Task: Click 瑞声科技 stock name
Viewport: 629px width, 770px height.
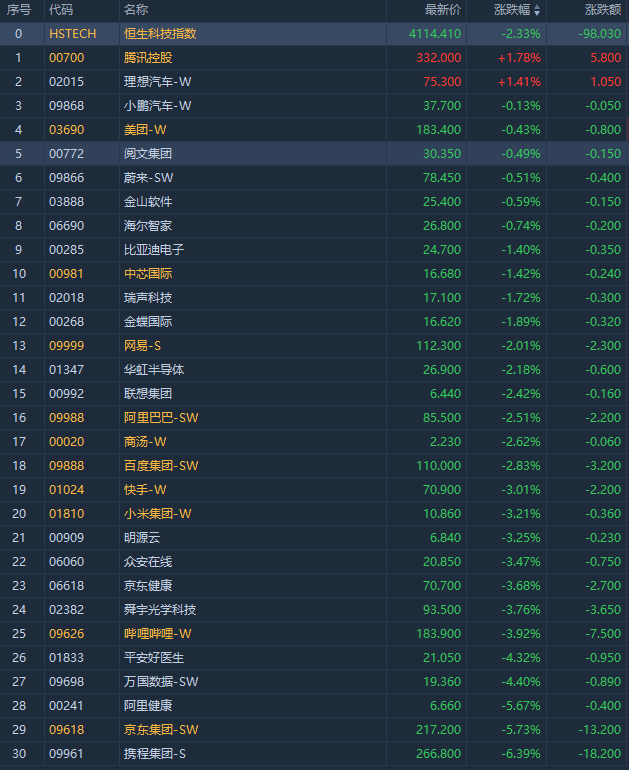Action: click(x=148, y=298)
